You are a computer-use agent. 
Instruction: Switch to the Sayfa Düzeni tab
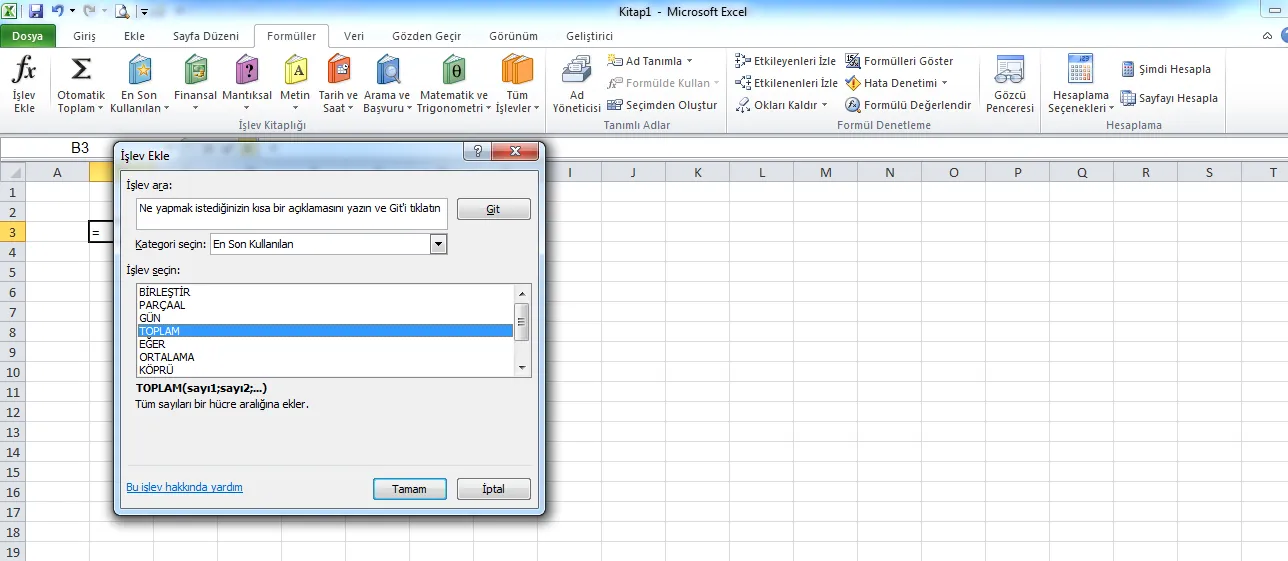click(x=206, y=36)
